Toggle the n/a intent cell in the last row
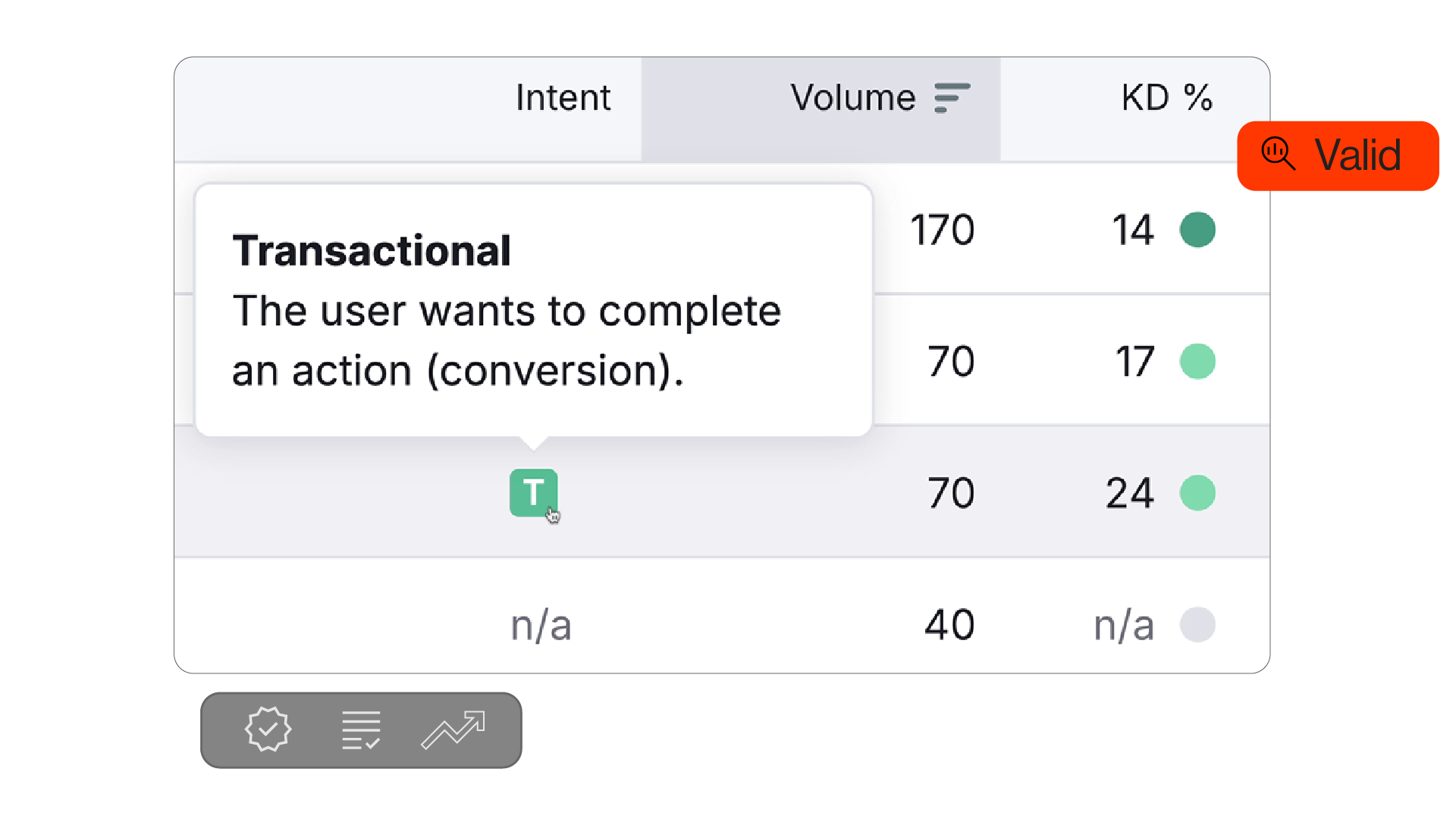This screenshot has height=819, width=1456. (x=540, y=624)
